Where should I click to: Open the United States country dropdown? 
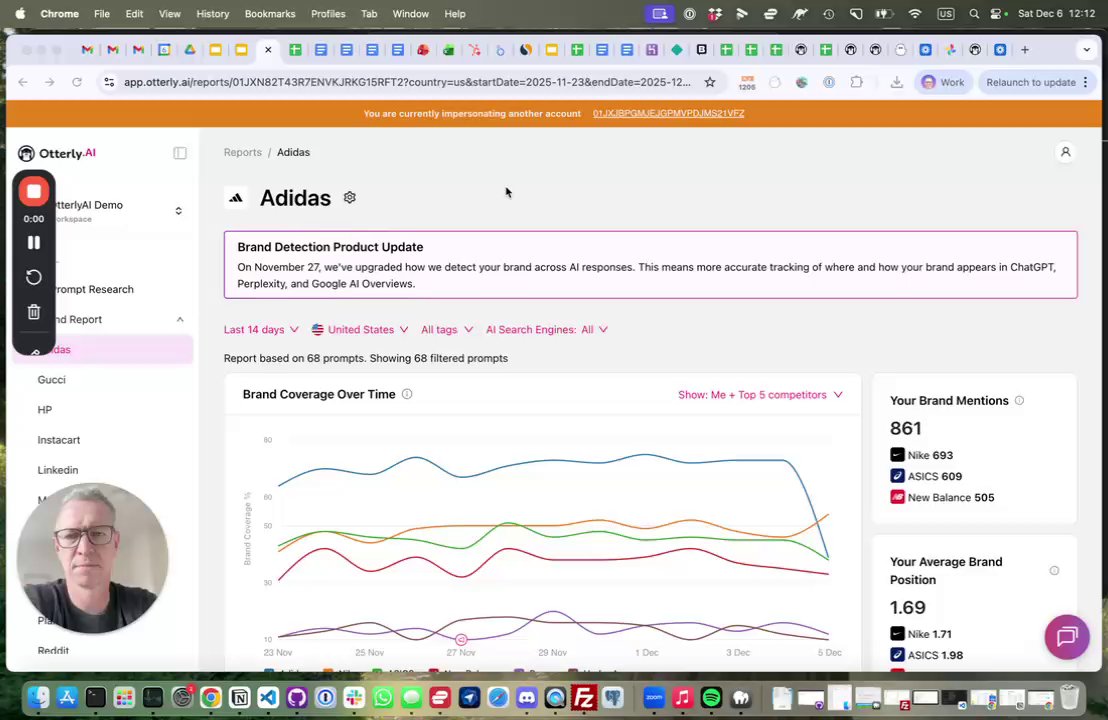pos(360,329)
